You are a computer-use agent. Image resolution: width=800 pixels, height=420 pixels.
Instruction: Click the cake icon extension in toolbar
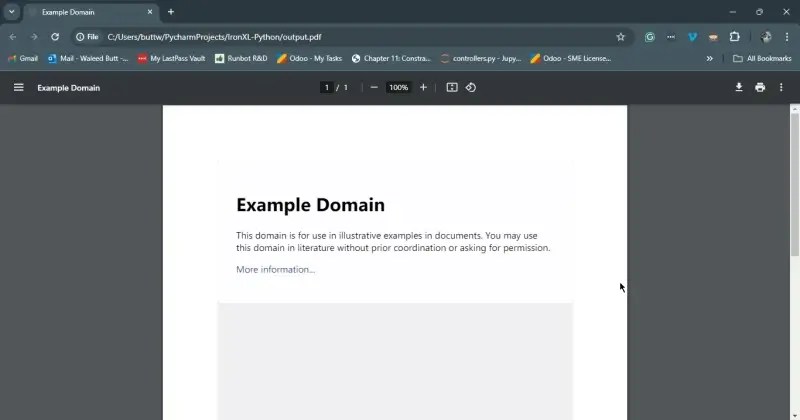coord(713,37)
